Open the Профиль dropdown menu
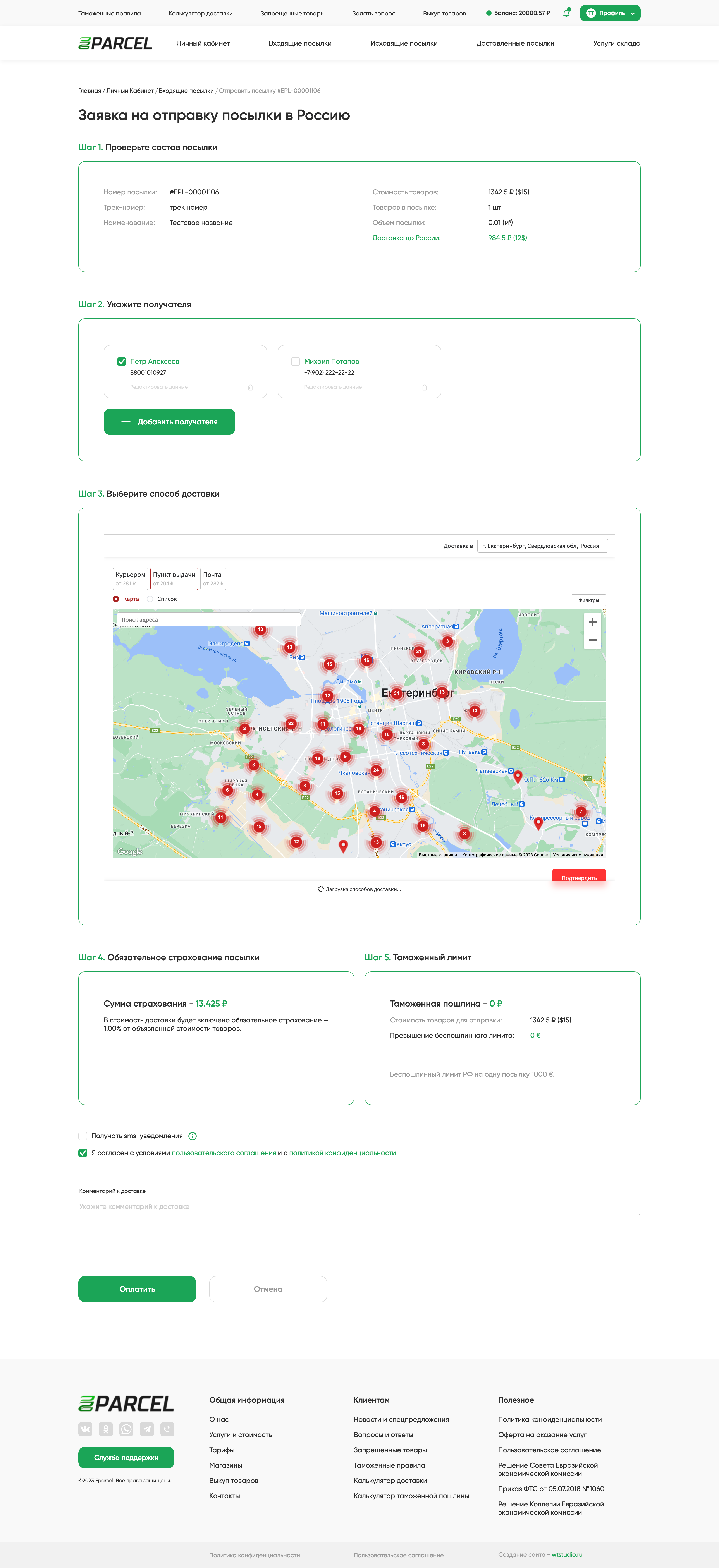This screenshot has height=1568, width=719. coord(610,13)
